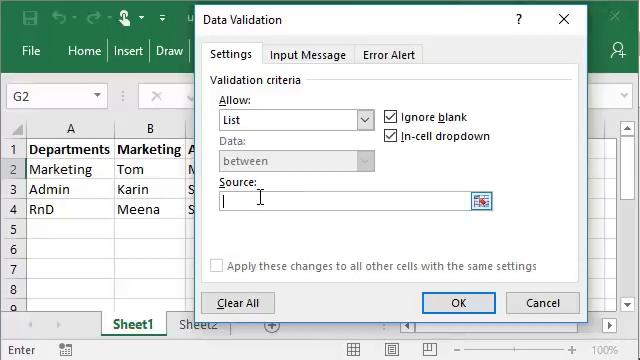640x360 pixels.
Task: Switch to Page Break Preview icon
Action: point(430,350)
